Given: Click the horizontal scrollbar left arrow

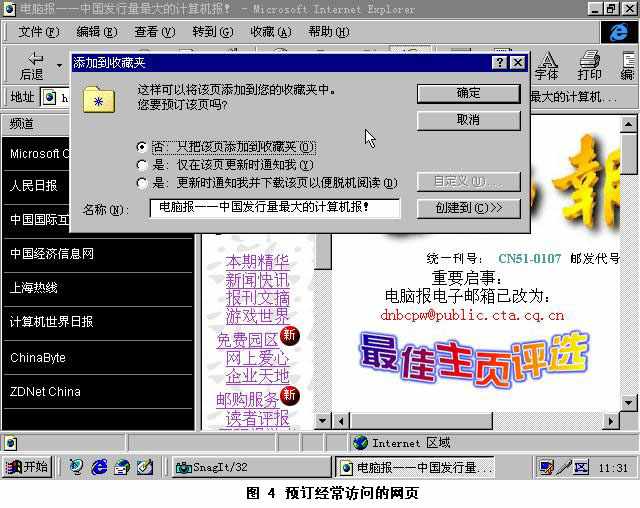Looking at the screenshot, I should pyautogui.click(x=341, y=421).
